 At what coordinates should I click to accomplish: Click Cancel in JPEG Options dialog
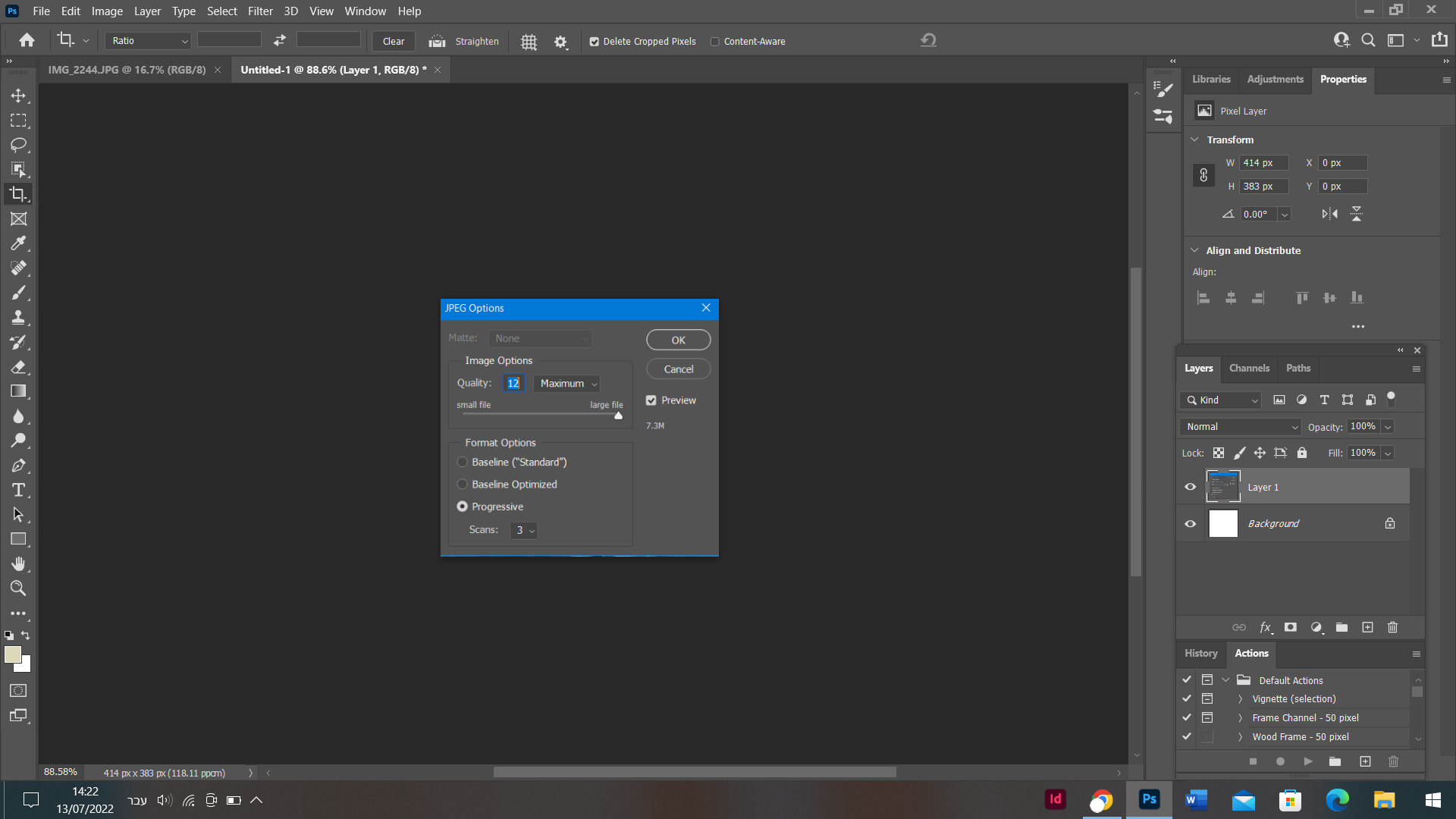(x=678, y=369)
